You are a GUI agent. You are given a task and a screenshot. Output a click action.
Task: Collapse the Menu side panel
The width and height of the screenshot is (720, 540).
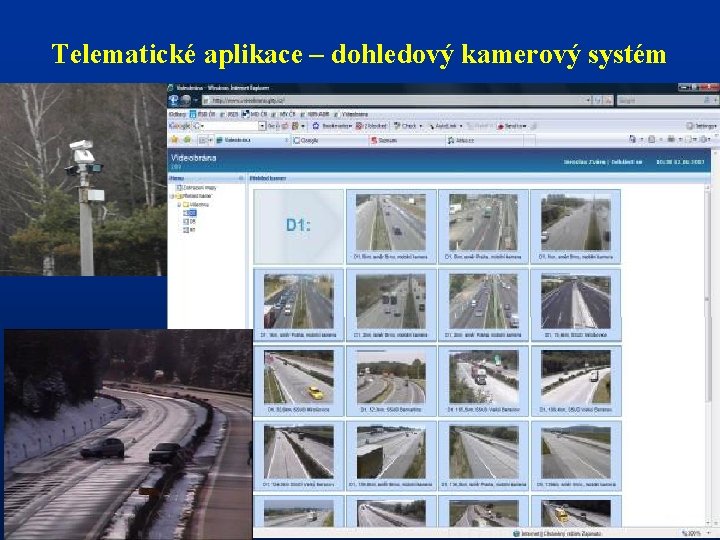click(241, 178)
